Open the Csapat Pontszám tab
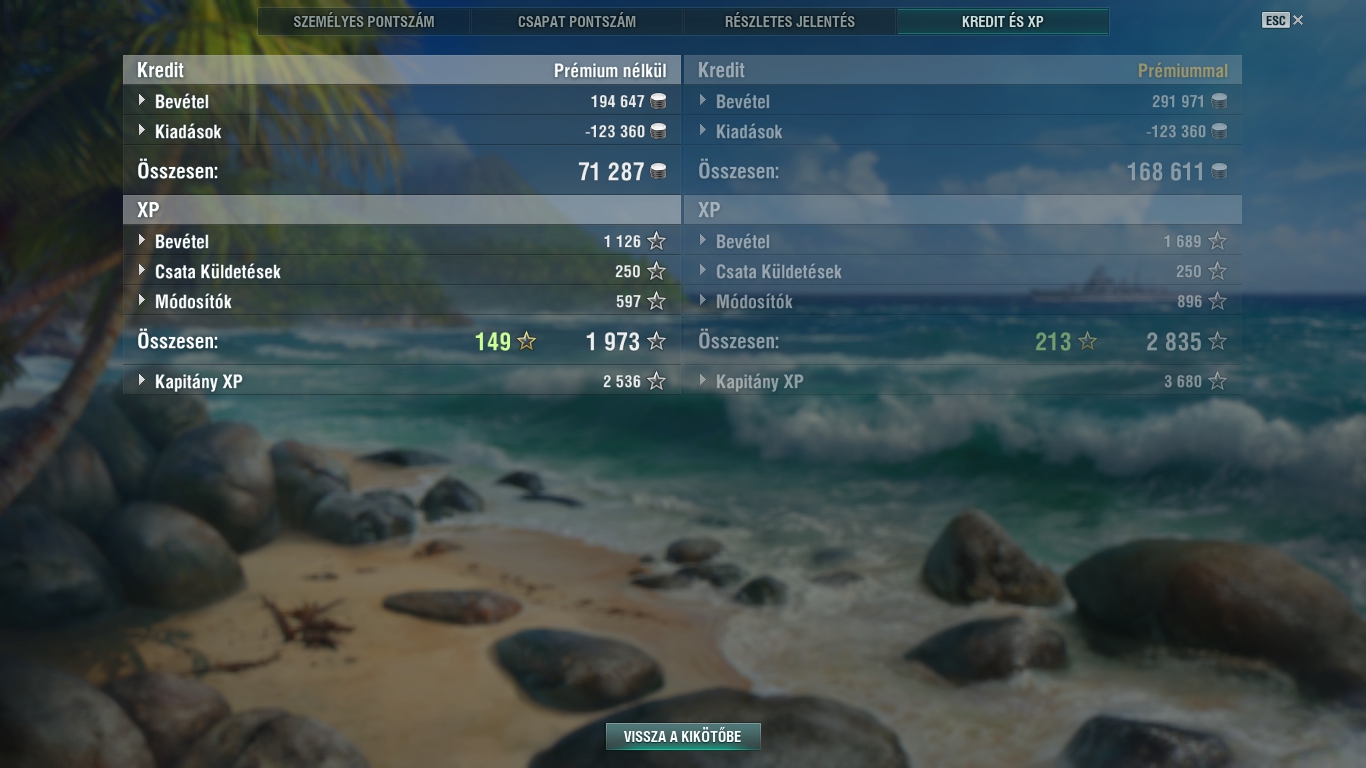1366x768 pixels. (577, 21)
